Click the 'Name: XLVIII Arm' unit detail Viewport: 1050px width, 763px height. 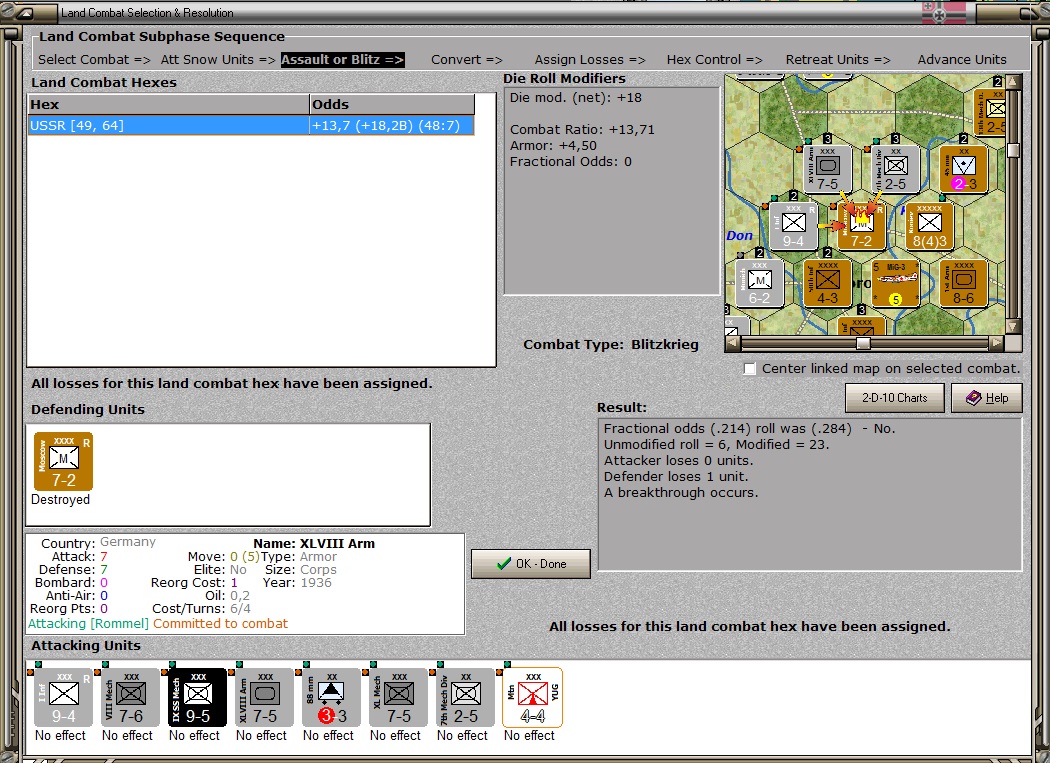pos(314,544)
